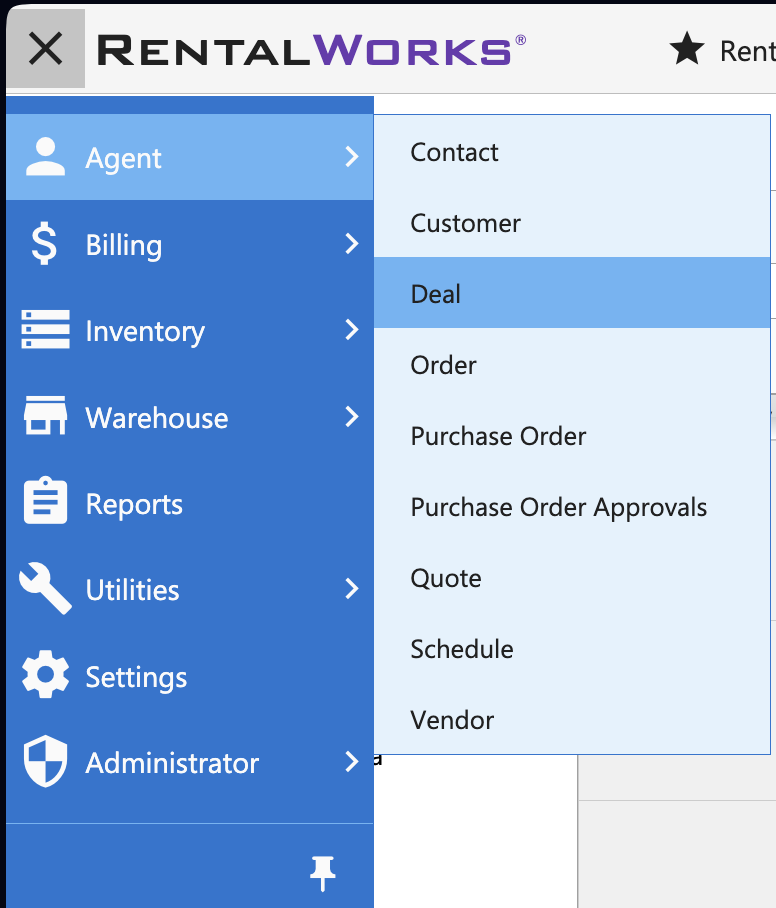Open the Administrator menu
Viewport: 776px width, 908px height.
[190, 761]
